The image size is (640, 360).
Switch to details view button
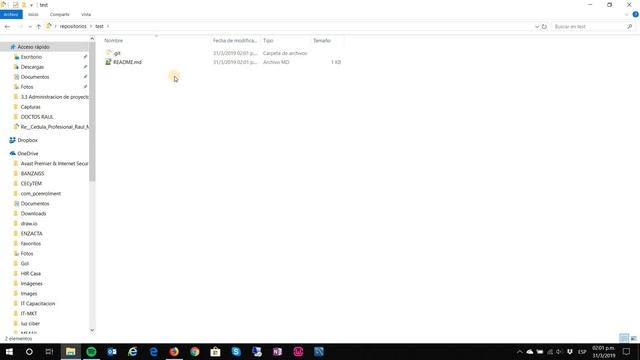point(624,338)
